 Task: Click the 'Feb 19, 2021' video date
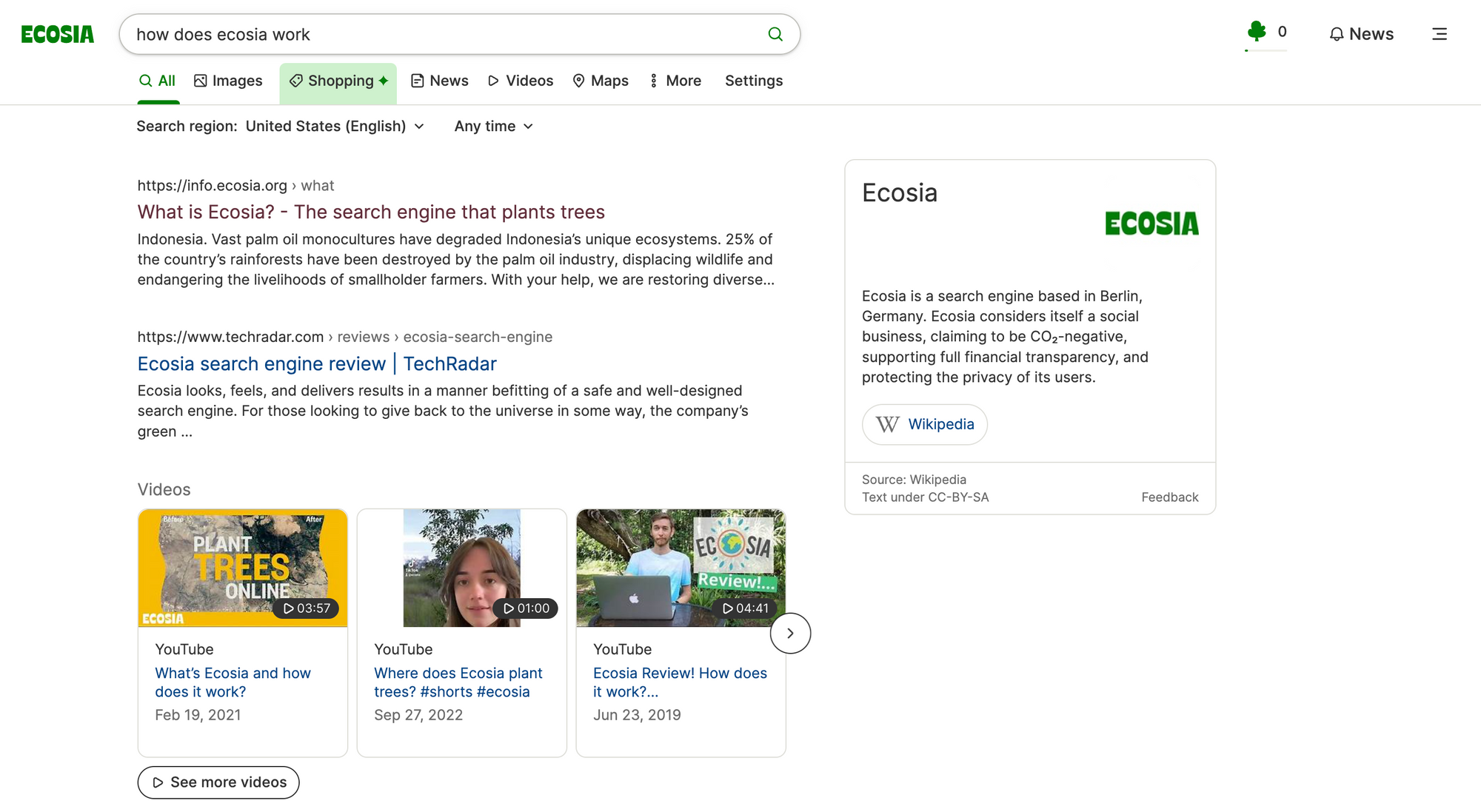tap(198, 715)
